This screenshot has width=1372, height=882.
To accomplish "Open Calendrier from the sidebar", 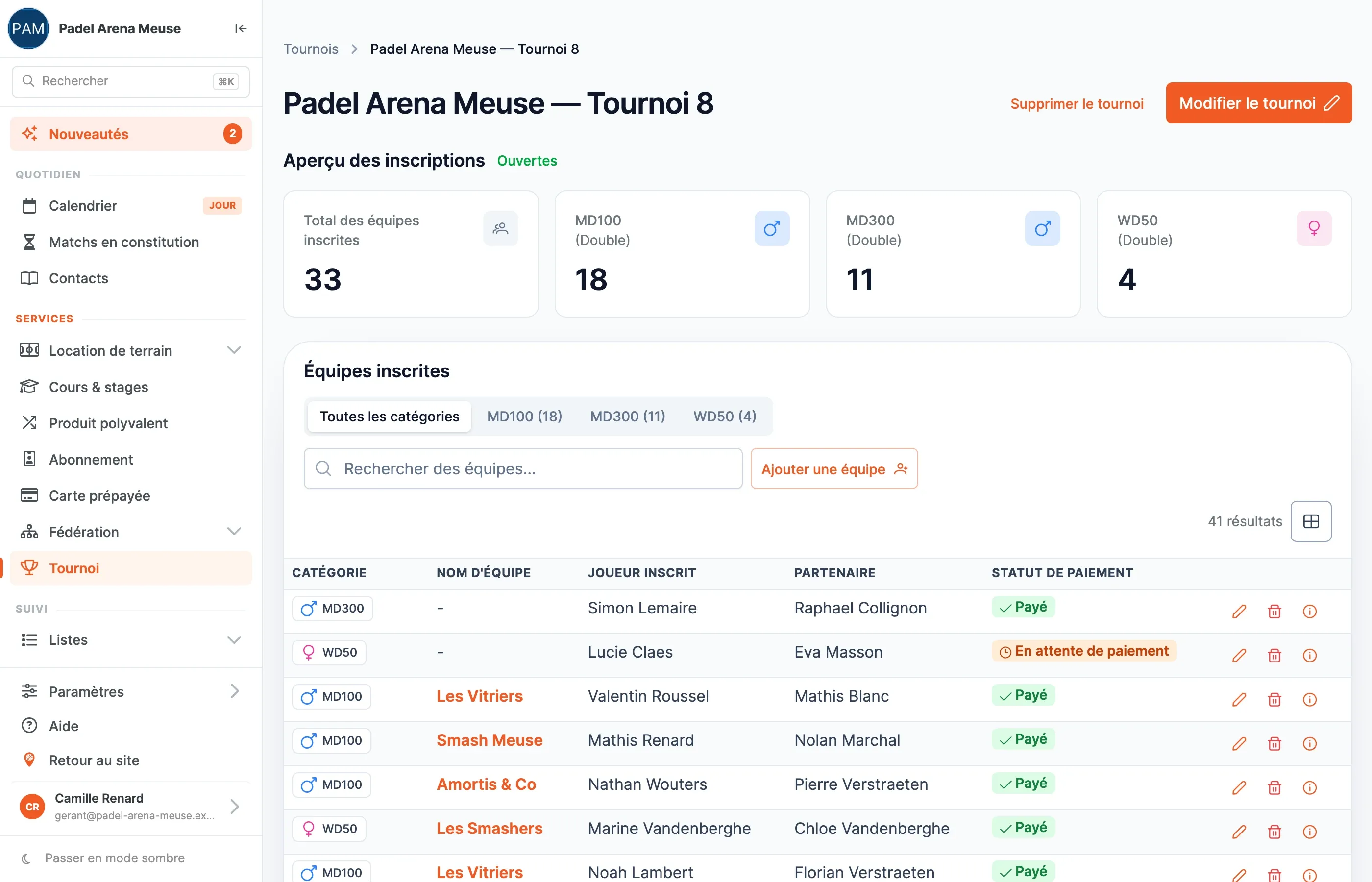I will pos(130,206).
